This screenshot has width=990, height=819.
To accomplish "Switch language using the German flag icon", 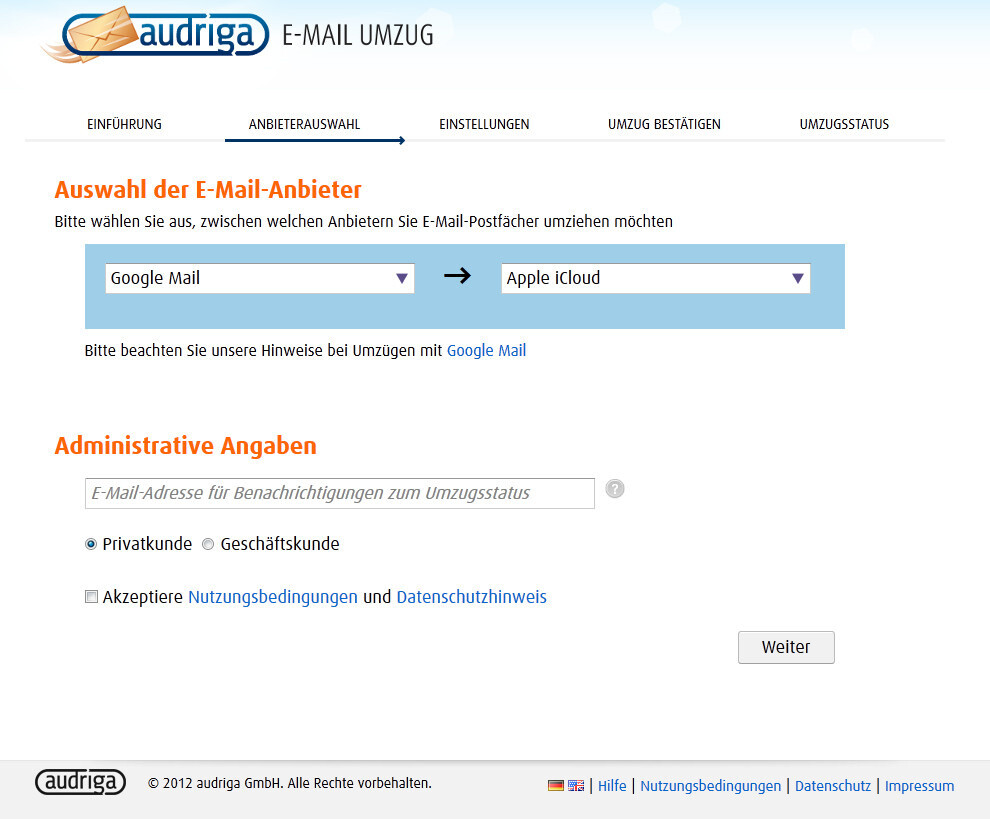I will (x=555, y=785).
